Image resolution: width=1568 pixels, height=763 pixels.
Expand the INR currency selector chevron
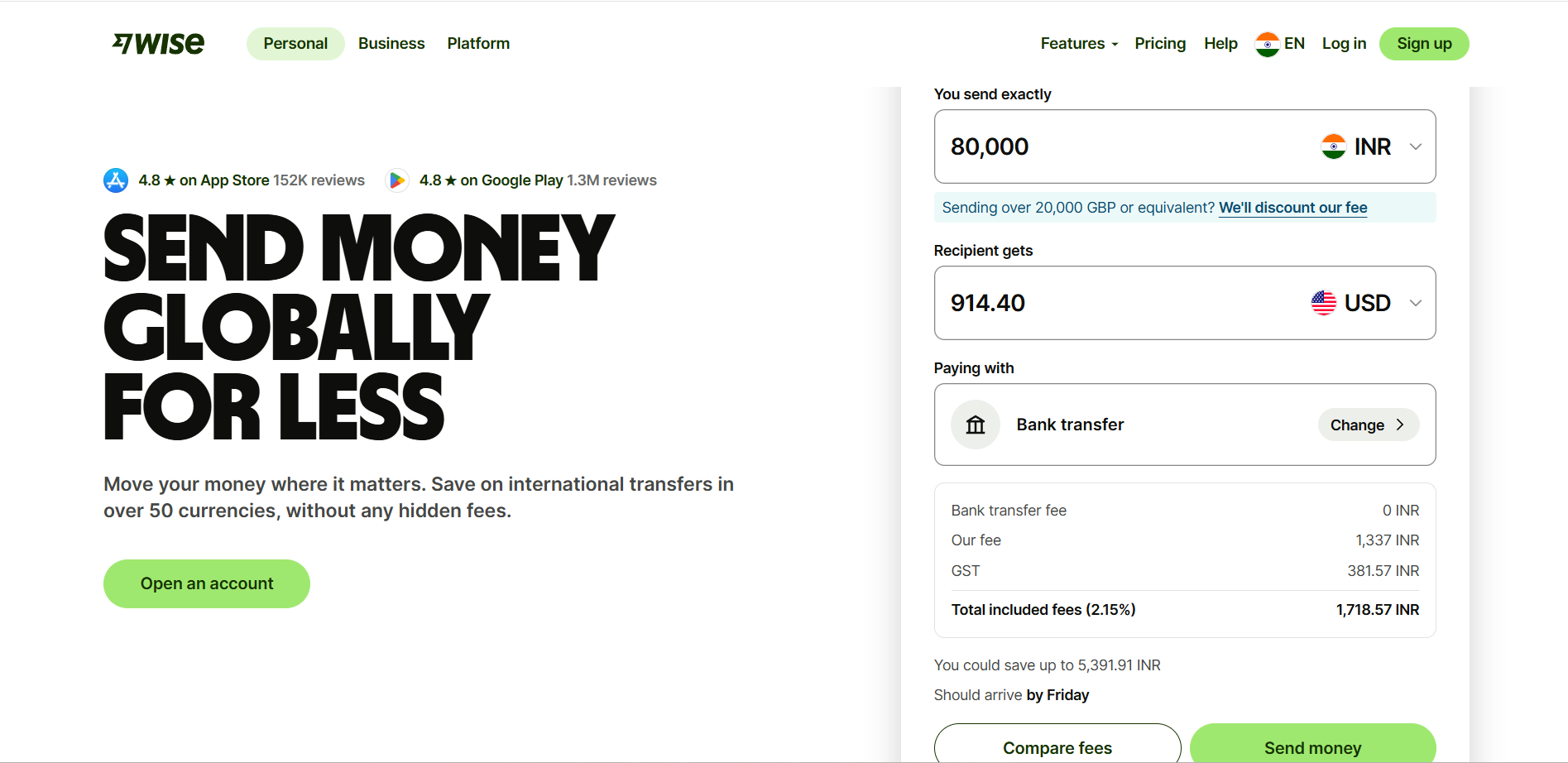(x=1416, y=146)
